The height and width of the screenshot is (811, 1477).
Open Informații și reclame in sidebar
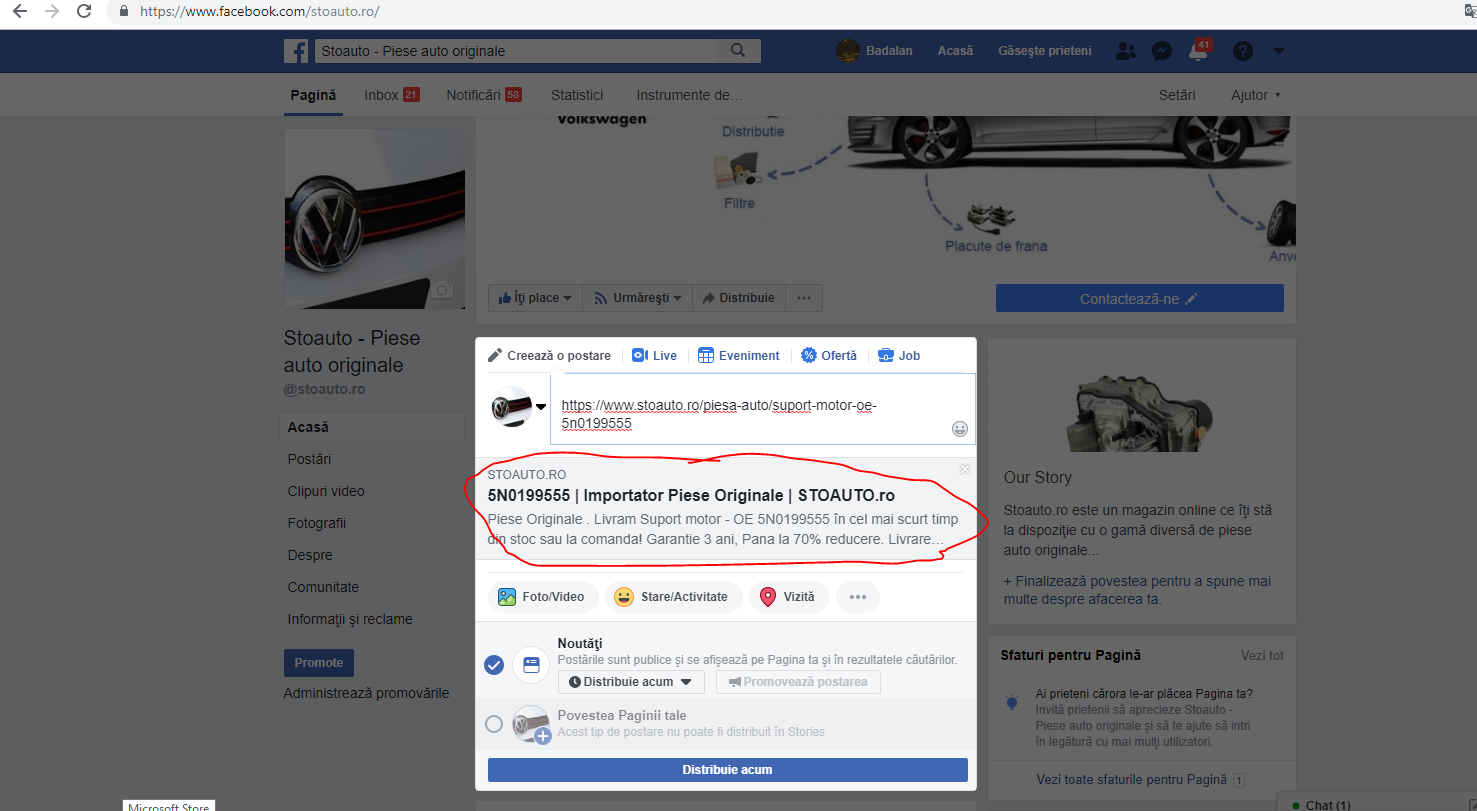click(x=350, y=619)
